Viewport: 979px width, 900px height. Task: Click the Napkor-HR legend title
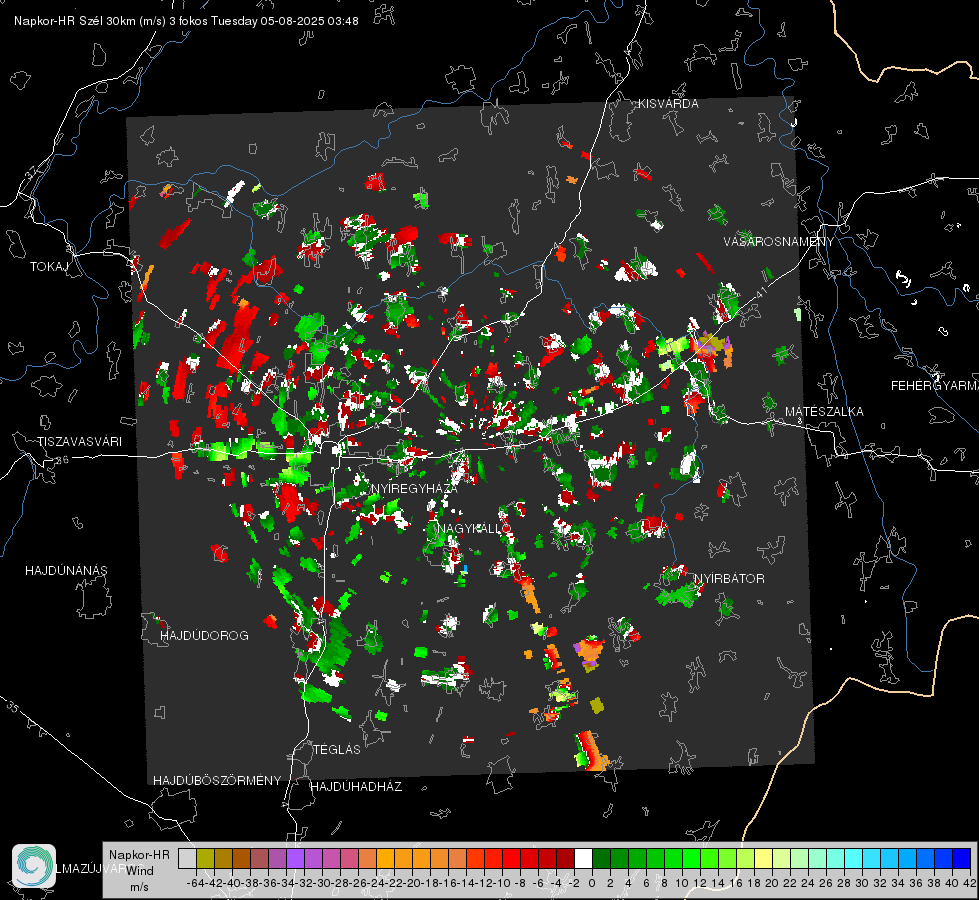click(x=139, y=854)
